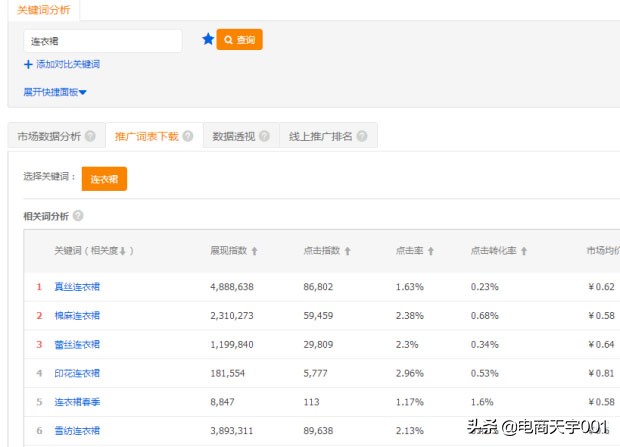This screenshot has height=447, width=620.
Task: Click the 8,847 impressions value
Action: pyautogui.click(x=222, y=402)
